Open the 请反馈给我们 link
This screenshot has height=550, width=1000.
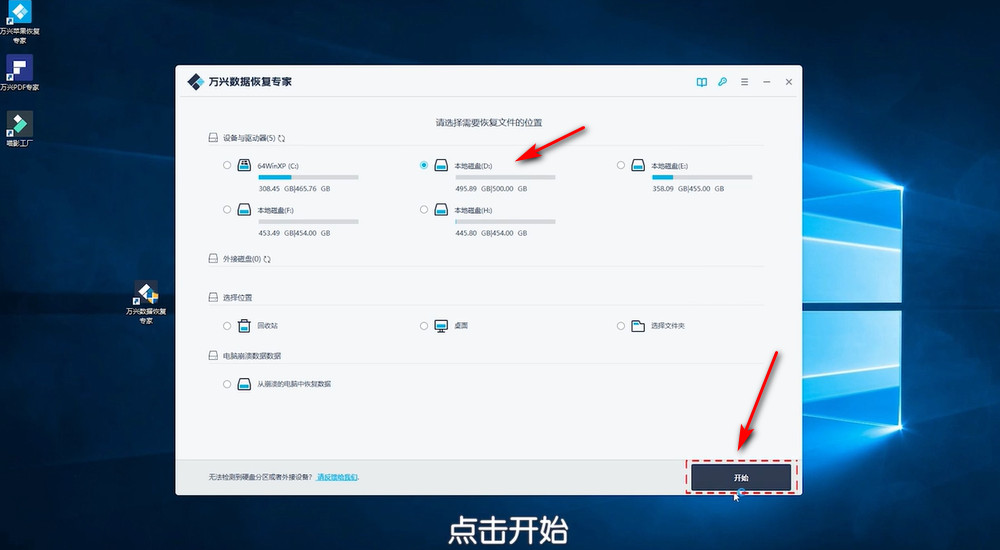337,477
